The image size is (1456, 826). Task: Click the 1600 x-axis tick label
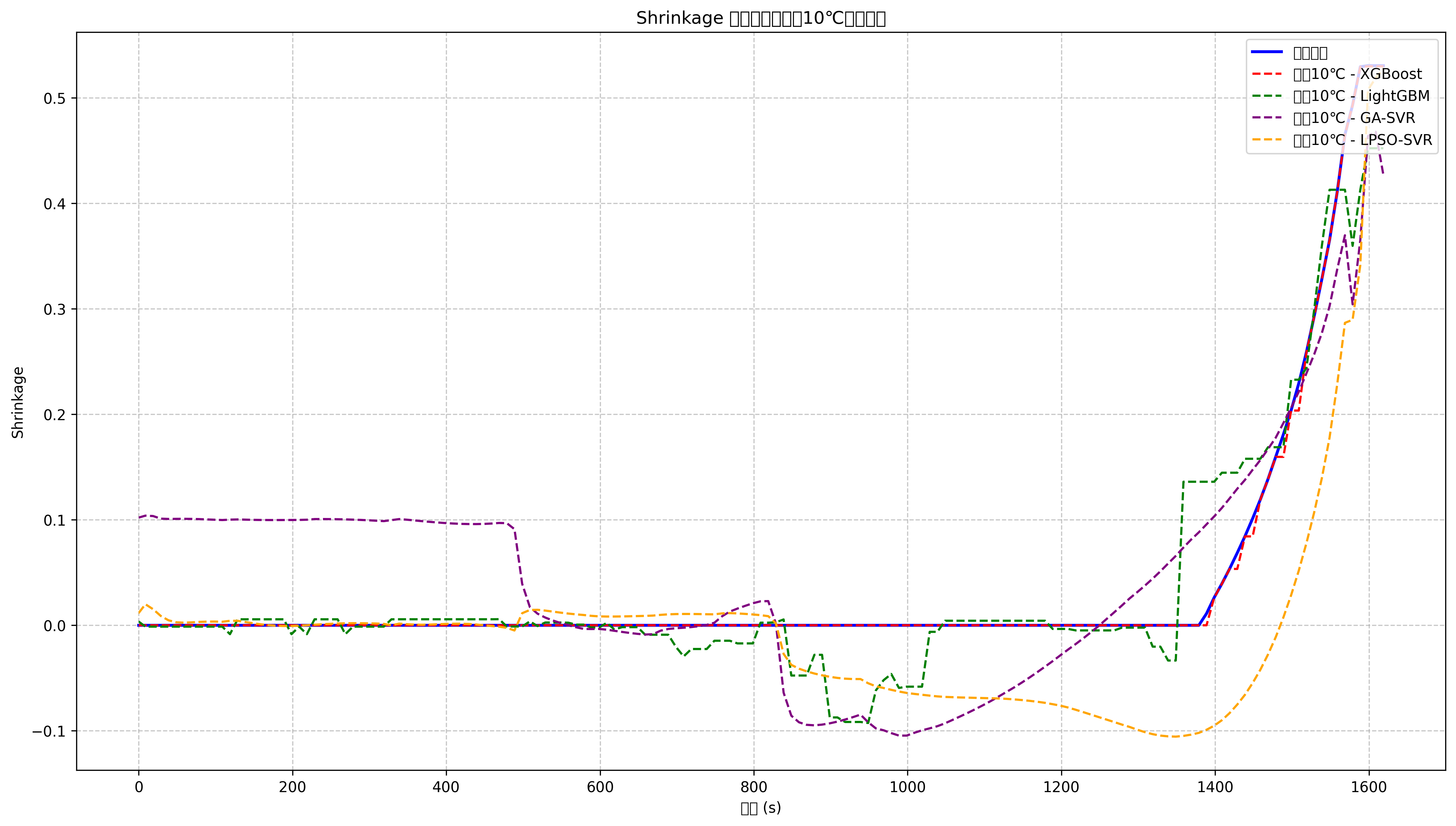pyautogui.click(x=1369, y=787)
